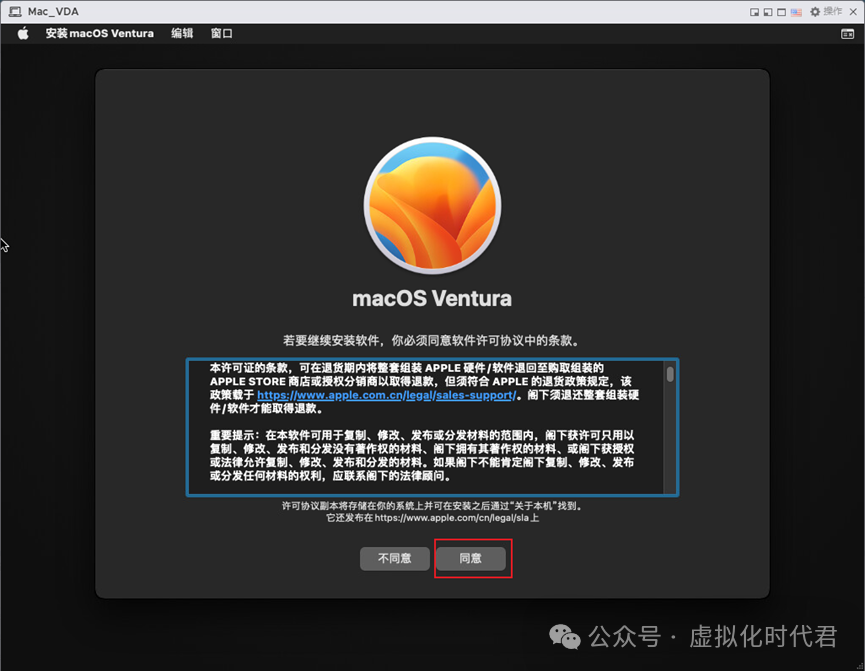This screenshot has height=671, width=865.
Task: Open the 操作 gear actions menu
Action: tap(826, 12)
